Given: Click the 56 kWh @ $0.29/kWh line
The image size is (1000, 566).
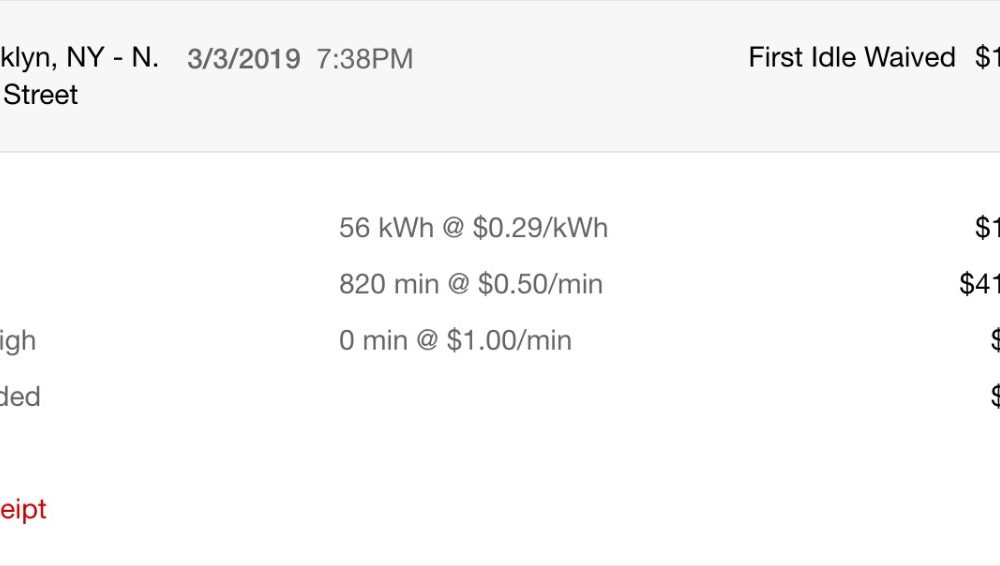Looking at the screenshot, I should [x=473, y=228].
